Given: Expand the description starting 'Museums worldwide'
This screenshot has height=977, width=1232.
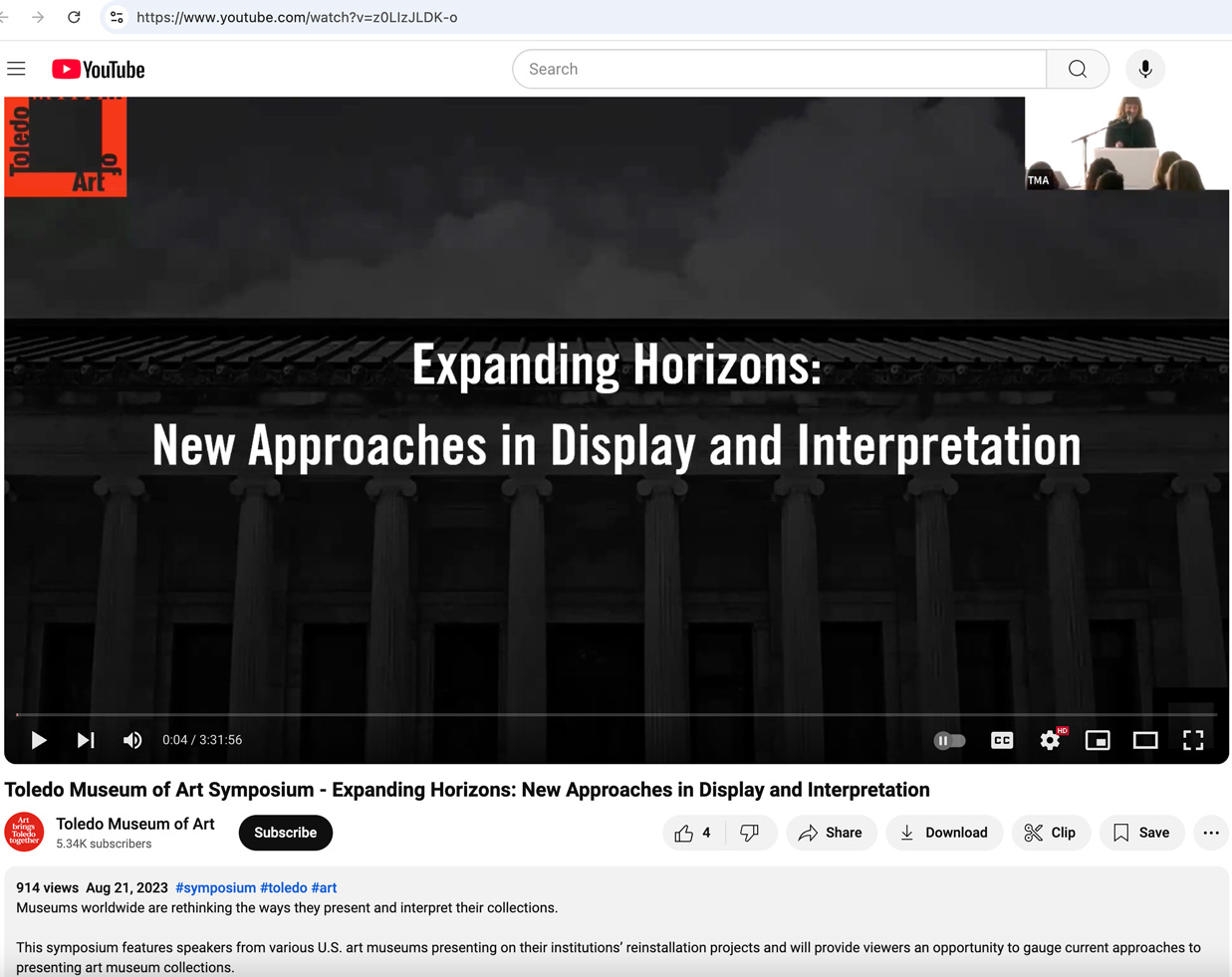Looking at the screenshot, I should tap(287, 907).
